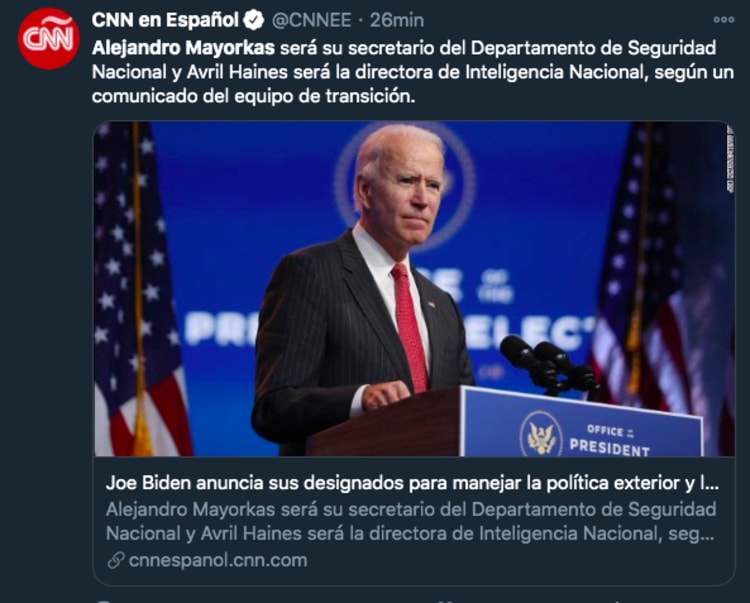Open the 26min timestamp link
The width and height of the screenshot is (750, 603).
point(397,20)
